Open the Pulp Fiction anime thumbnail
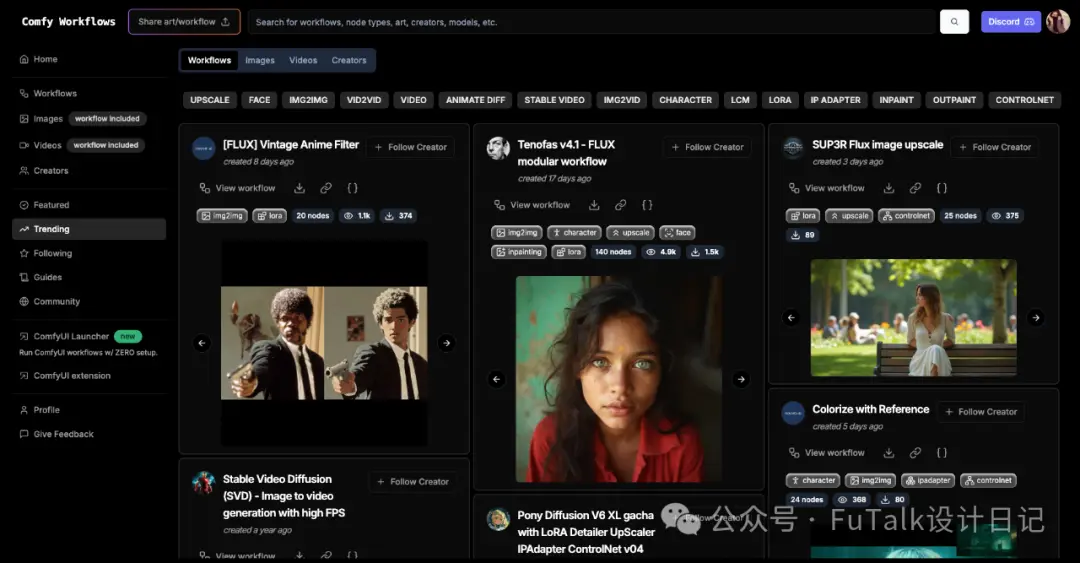 tap(324, 342)
